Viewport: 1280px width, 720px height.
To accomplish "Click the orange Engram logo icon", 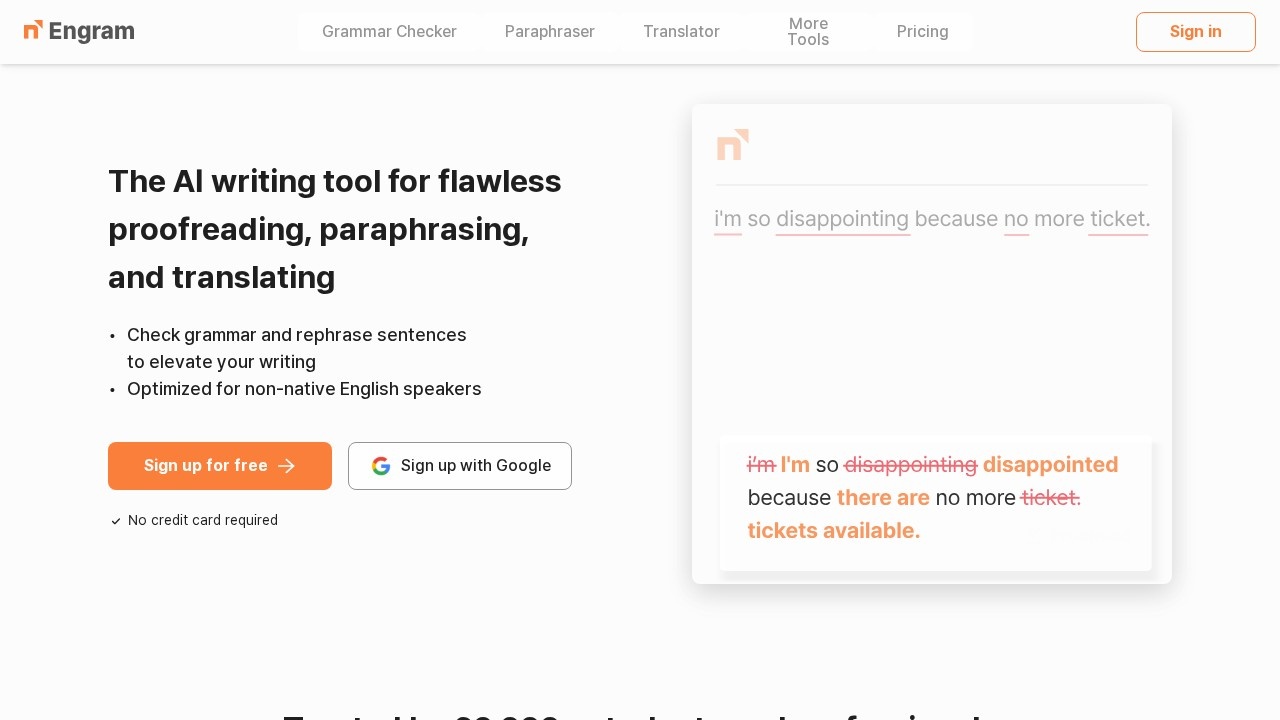I will pyautogui.click(x=33, y=30).
